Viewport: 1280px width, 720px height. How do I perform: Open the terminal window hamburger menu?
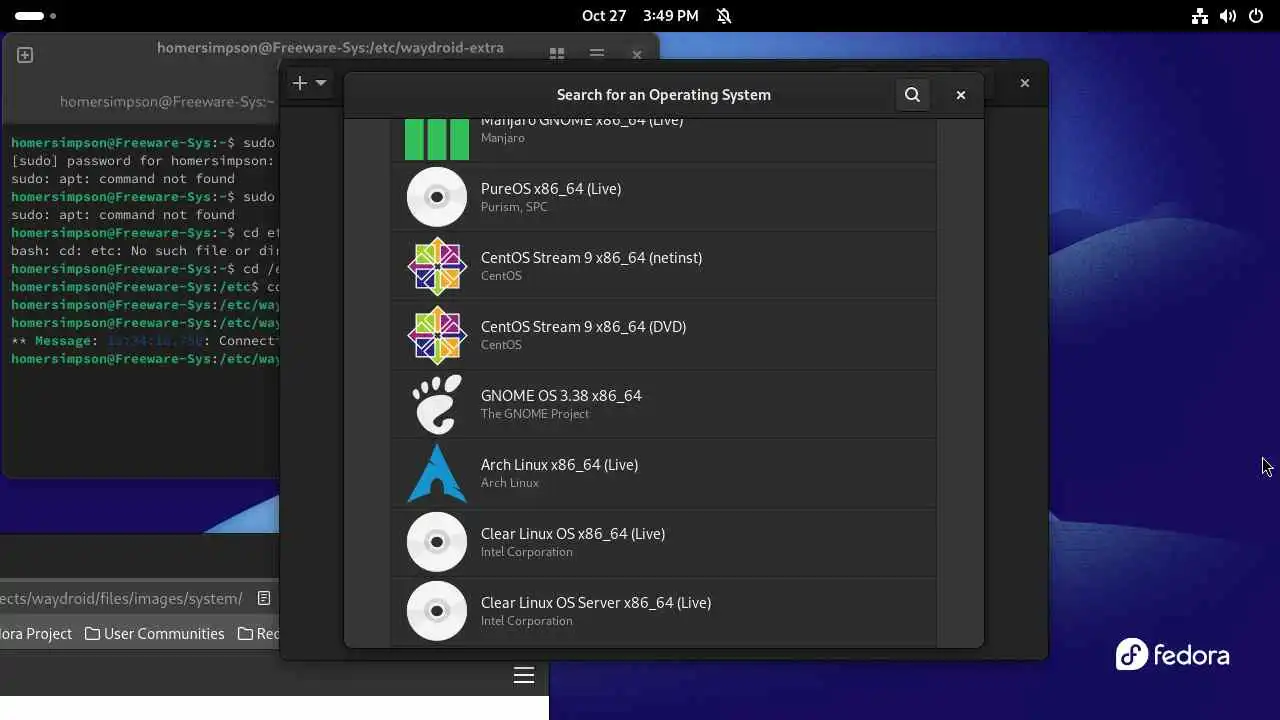[597, 54]
